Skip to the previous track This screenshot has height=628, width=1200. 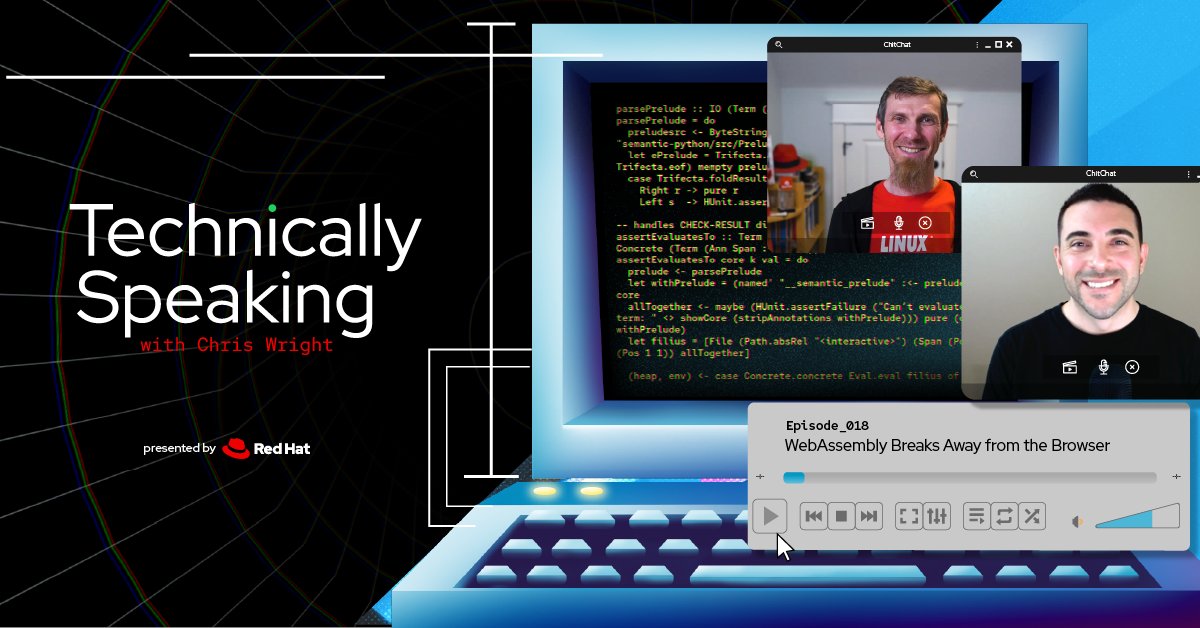(x=814, y=516)
